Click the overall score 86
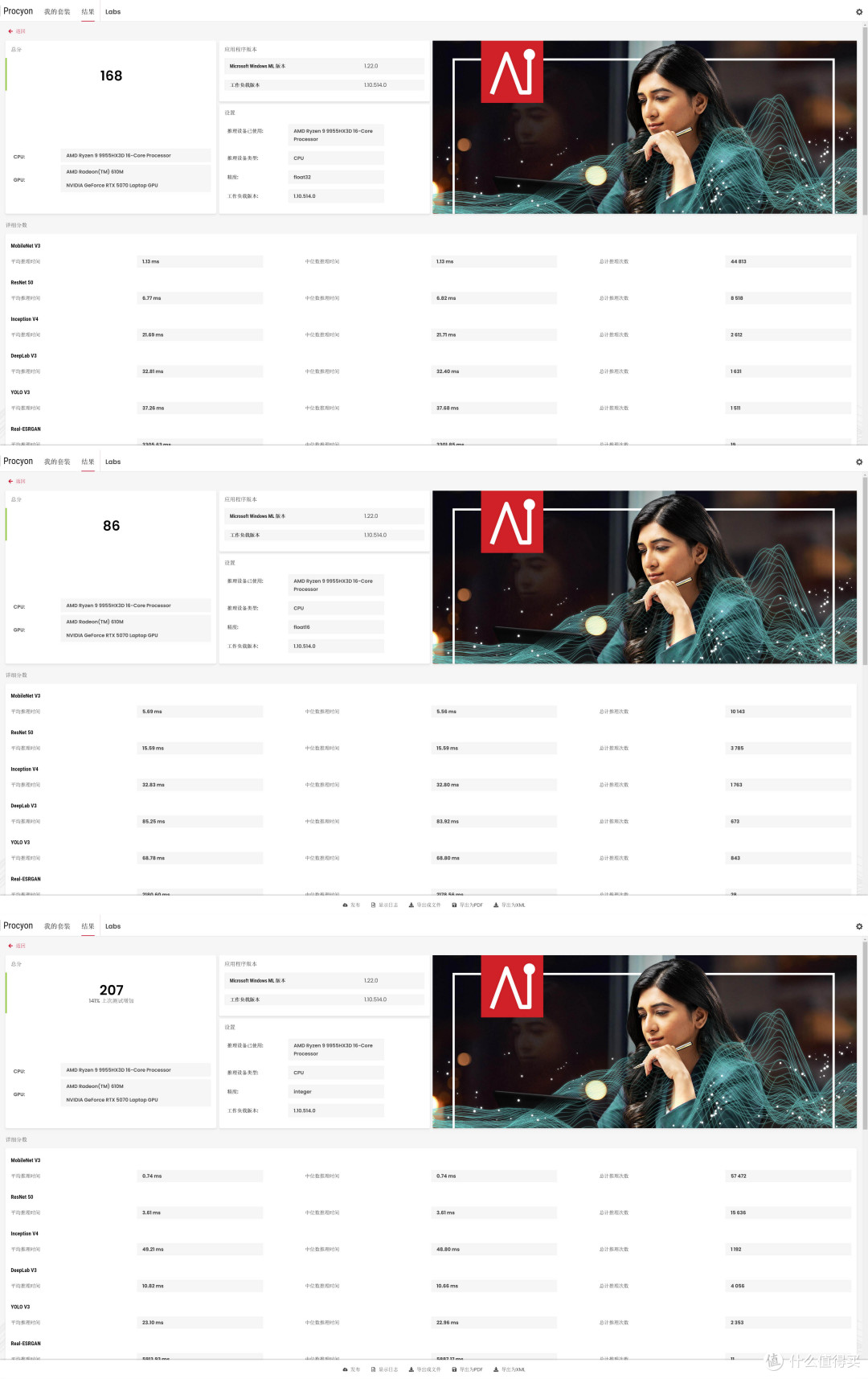This screenshot has height=1379, width=868. click(112, 526)
